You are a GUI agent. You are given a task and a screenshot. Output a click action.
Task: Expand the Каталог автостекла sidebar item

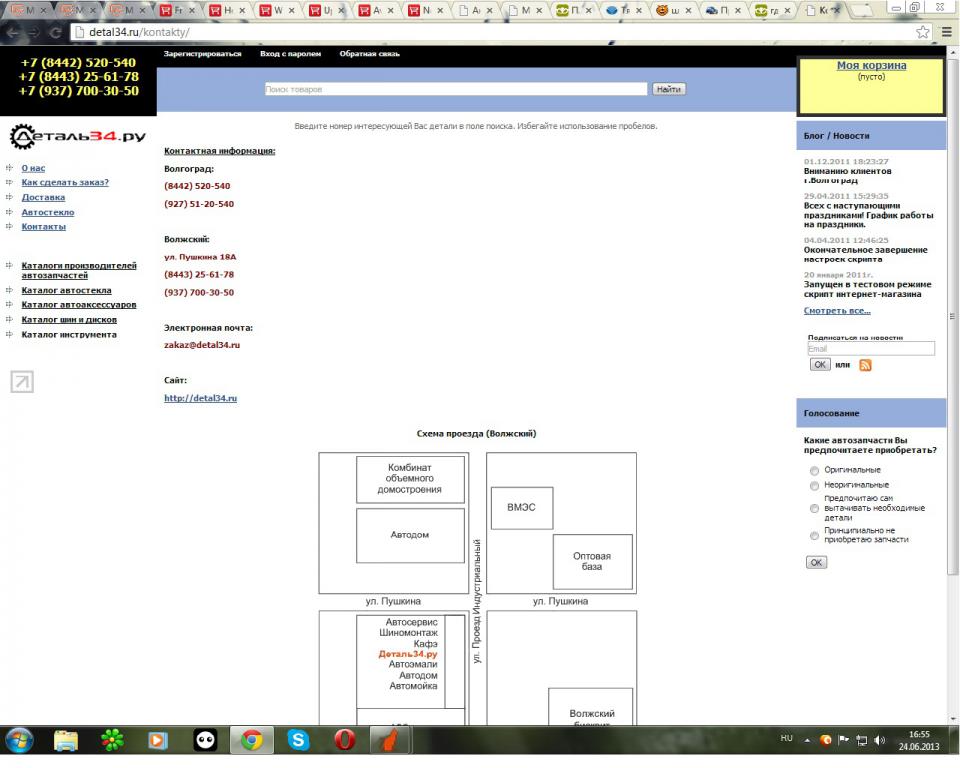(66, 290)
